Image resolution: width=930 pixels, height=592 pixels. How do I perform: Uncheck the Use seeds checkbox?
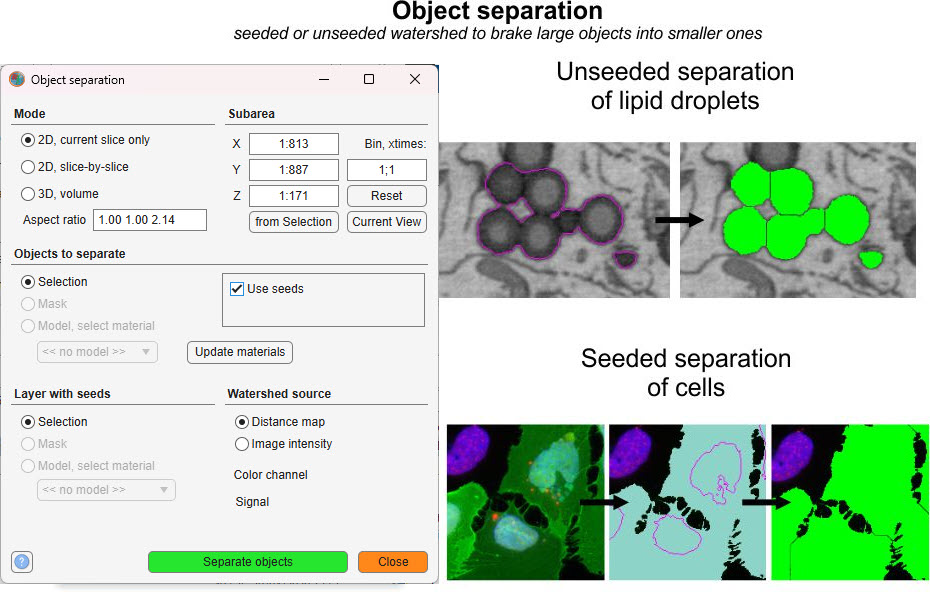click(237, 289)
